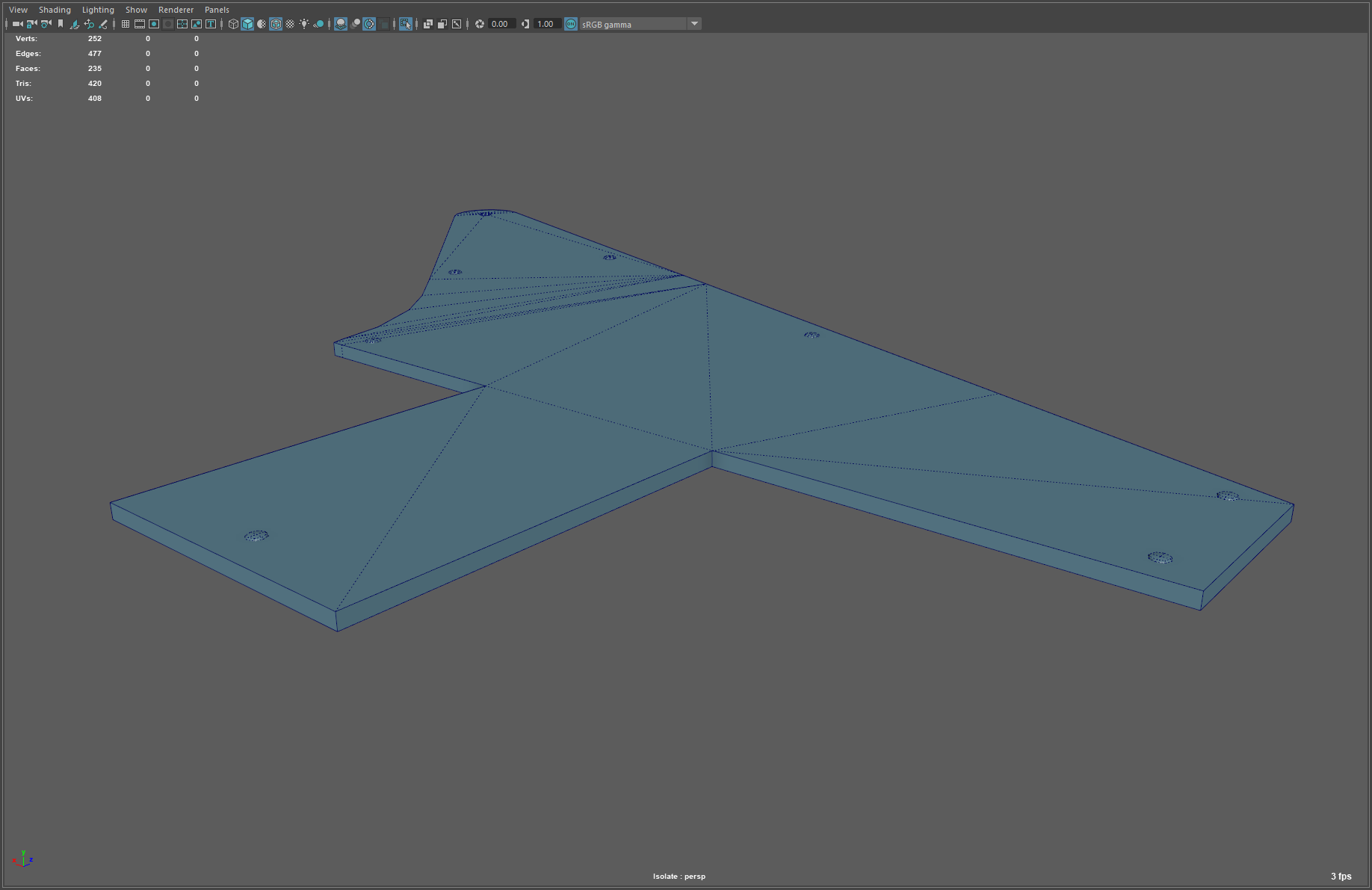Click the Exposure value field showing 0.00

point(501,24)
